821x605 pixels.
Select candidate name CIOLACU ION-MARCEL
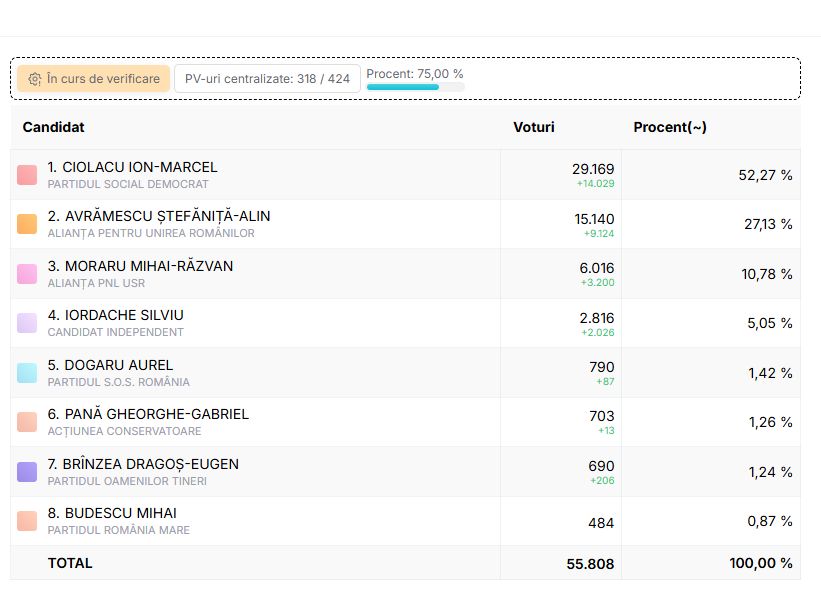(132, 167)
